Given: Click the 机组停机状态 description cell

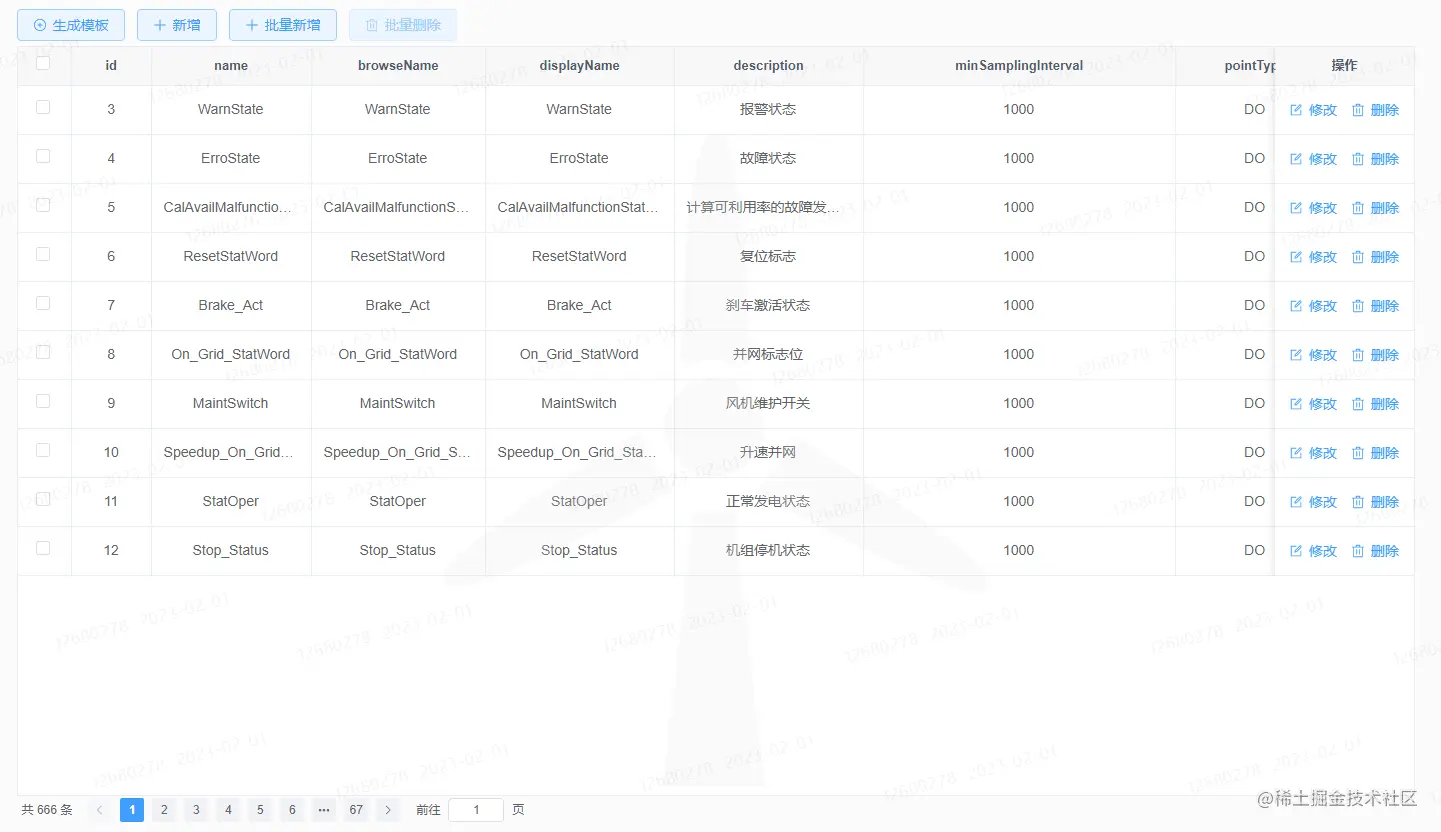Looking at the screenshot, I should coord(768,550).
